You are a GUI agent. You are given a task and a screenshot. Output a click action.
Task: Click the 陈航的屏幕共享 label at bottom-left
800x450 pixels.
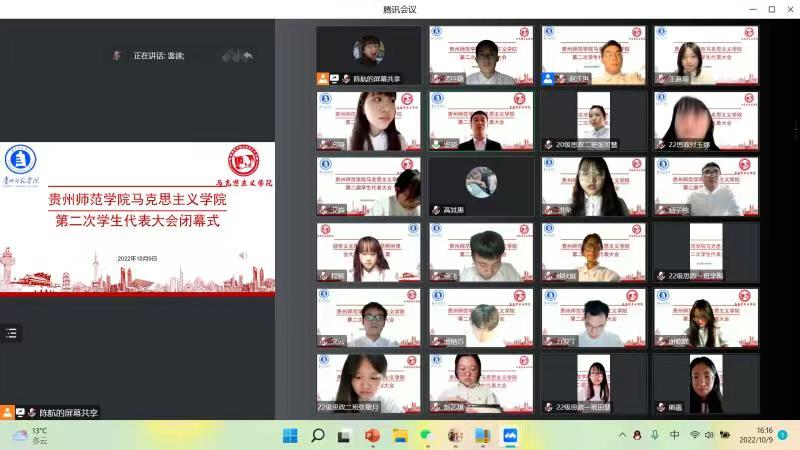[x=68, y=412]
